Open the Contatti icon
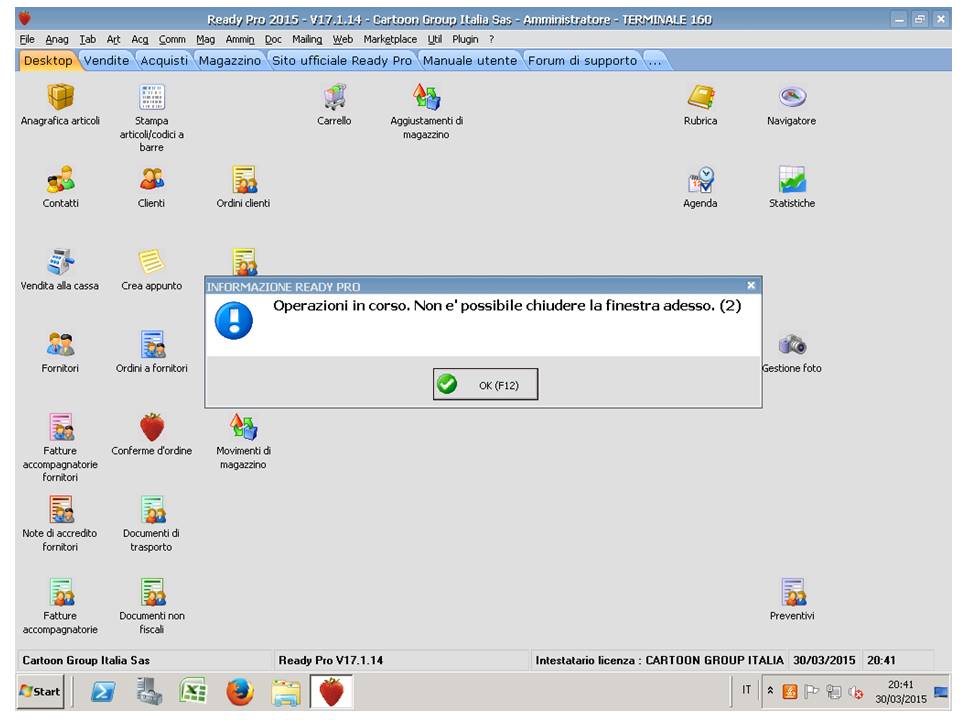The width and height of the screenshot is (960, 720). 60,179
